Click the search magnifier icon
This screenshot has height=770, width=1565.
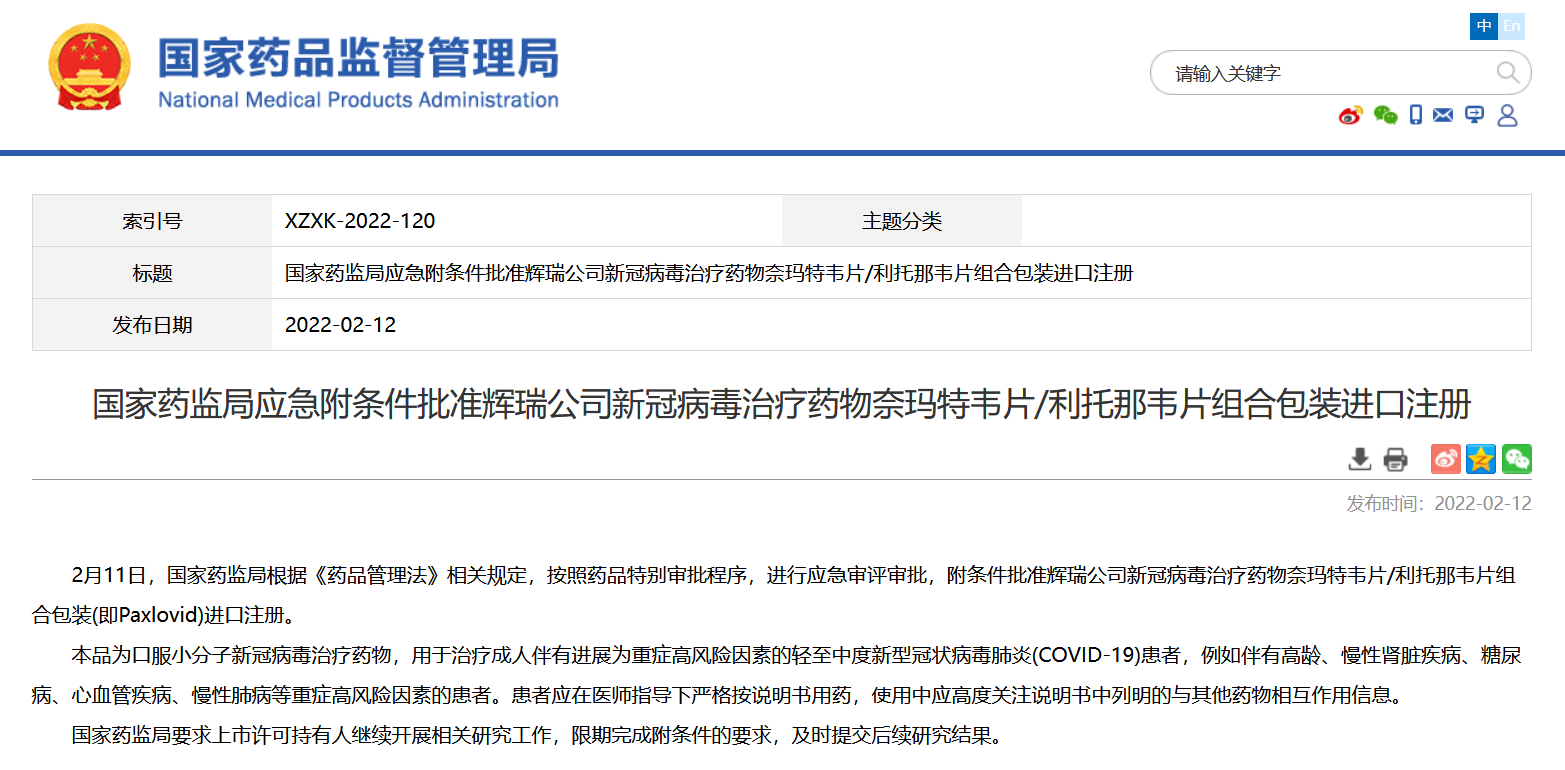click(1507, 72)
